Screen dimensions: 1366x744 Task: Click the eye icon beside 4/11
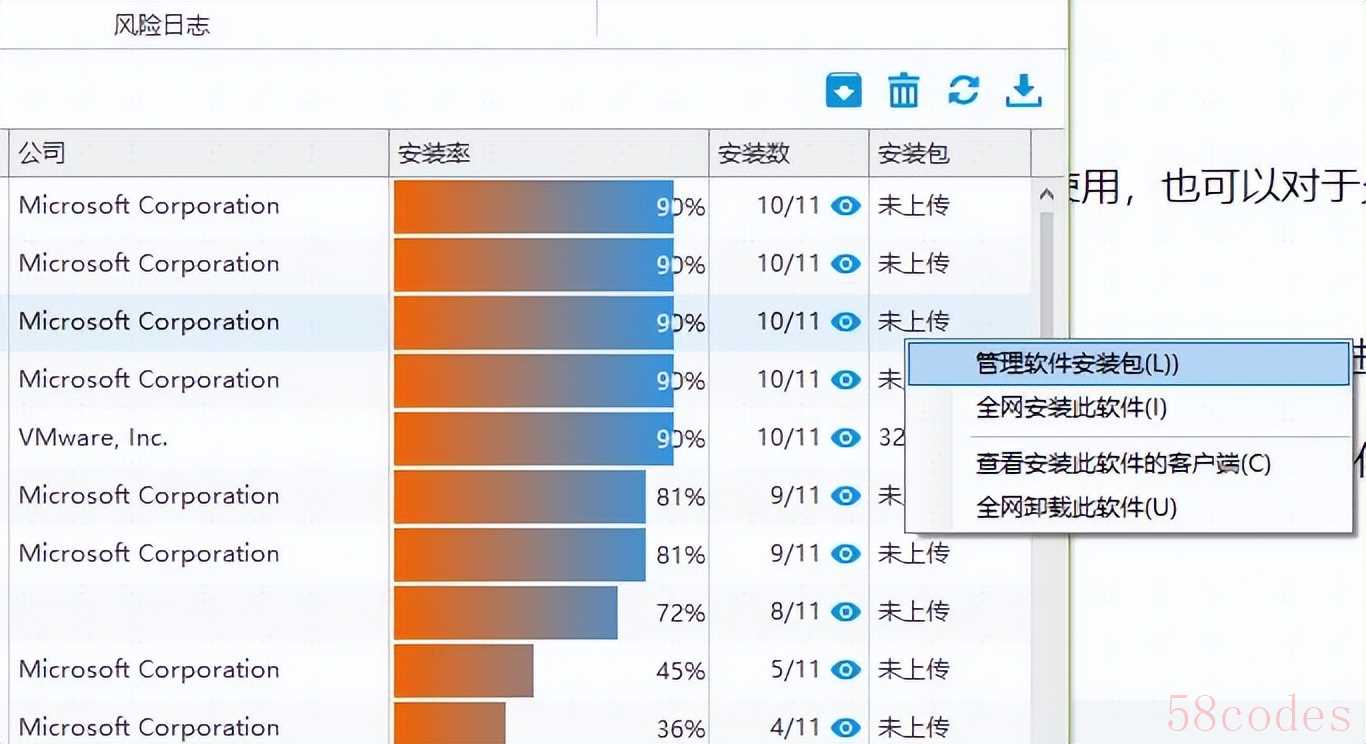tap(846, 728)
